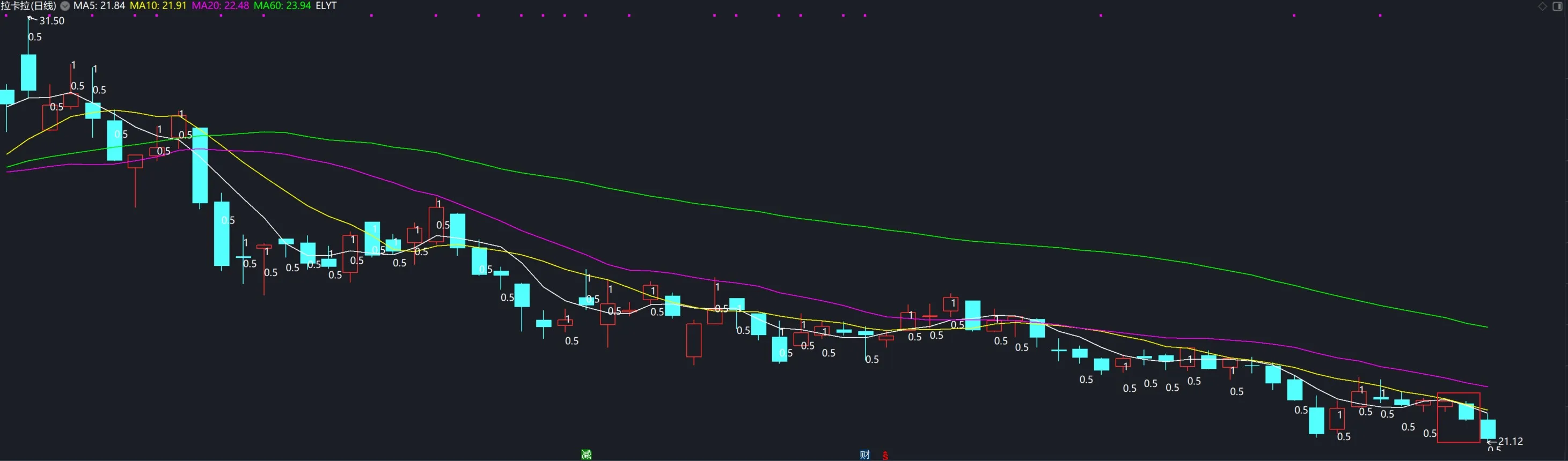The height and width of the screenshot is (461, 1568).
Task: Click the rightmost end of green MA60 line
Action: click(x=1486, y=326)
